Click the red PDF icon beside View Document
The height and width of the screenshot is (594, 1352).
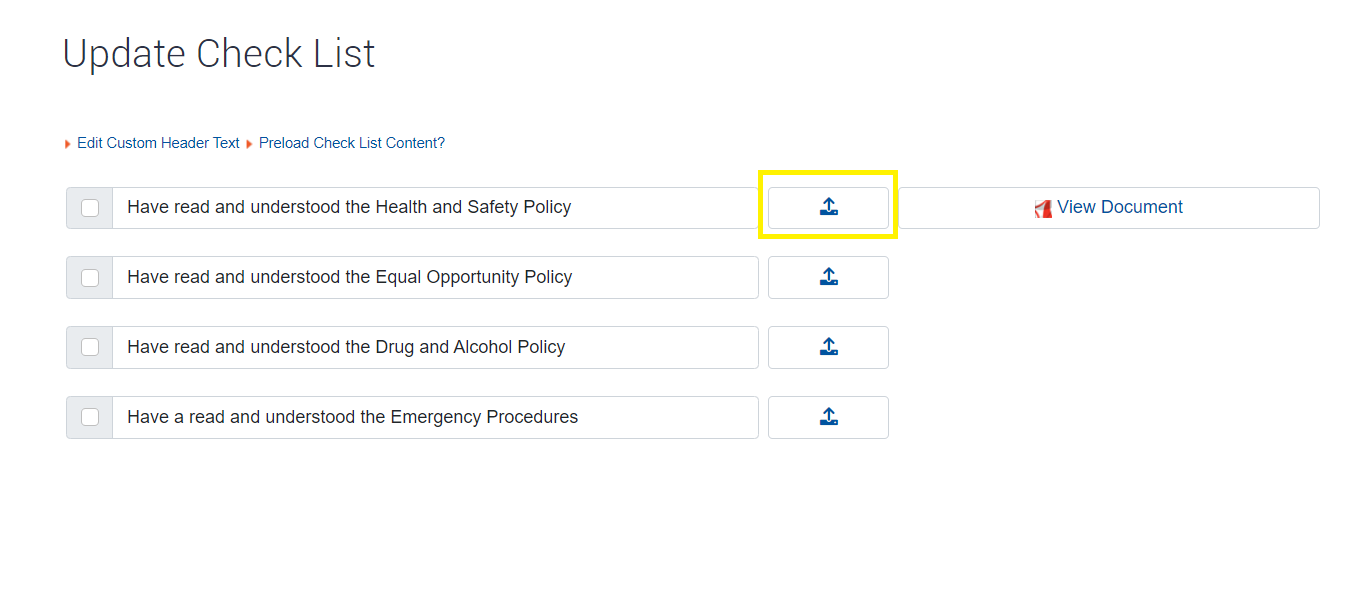tap(1043, 208)
